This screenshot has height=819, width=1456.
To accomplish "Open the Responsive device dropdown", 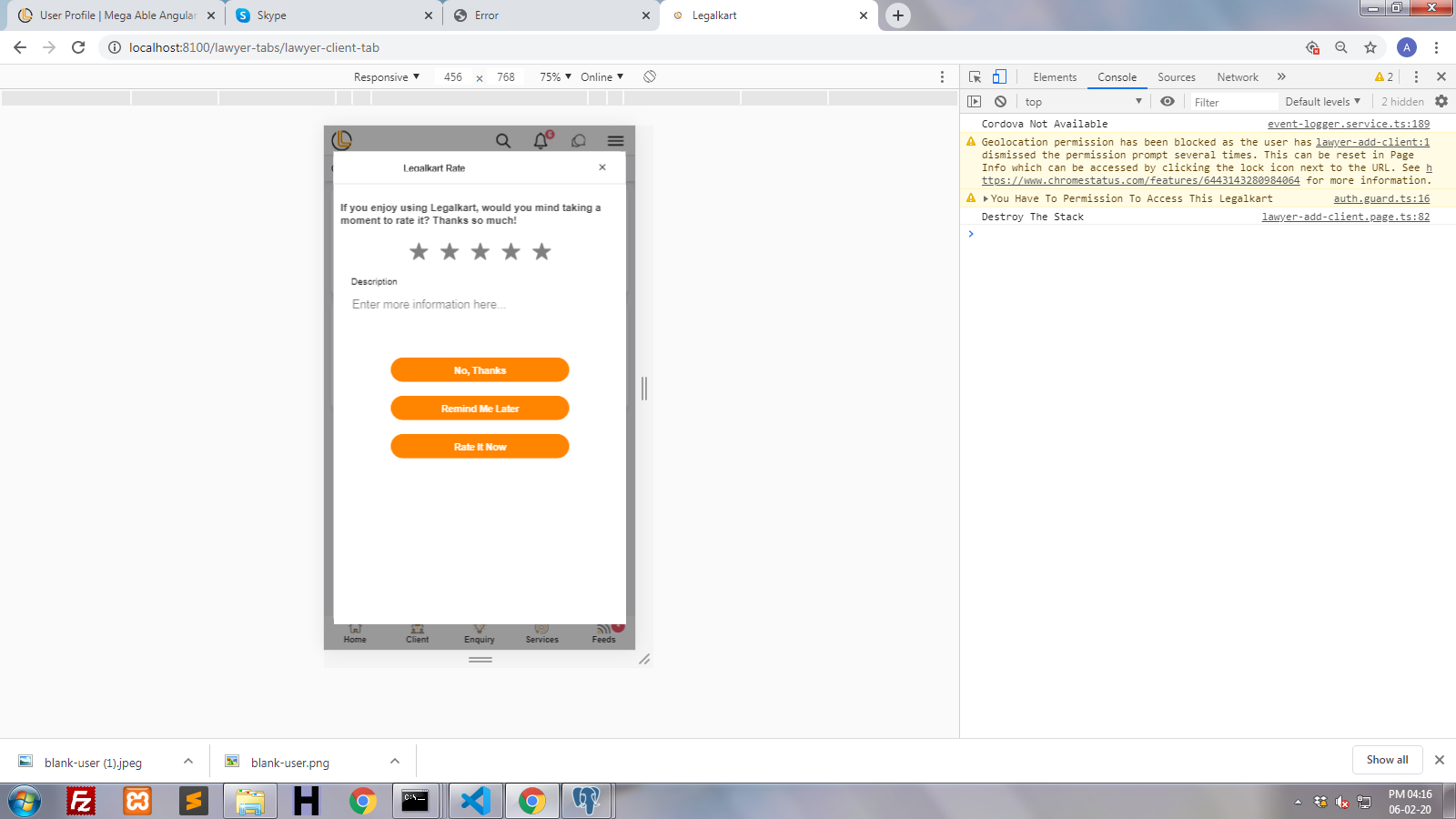I will click(387, 77).
